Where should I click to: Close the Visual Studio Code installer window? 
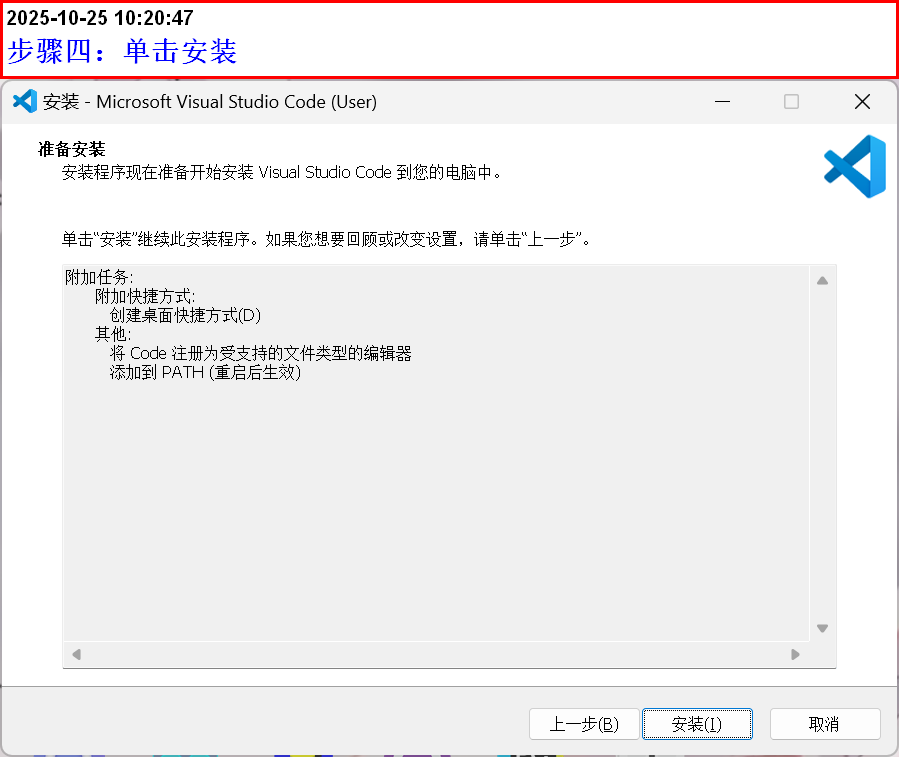[862, 102]
